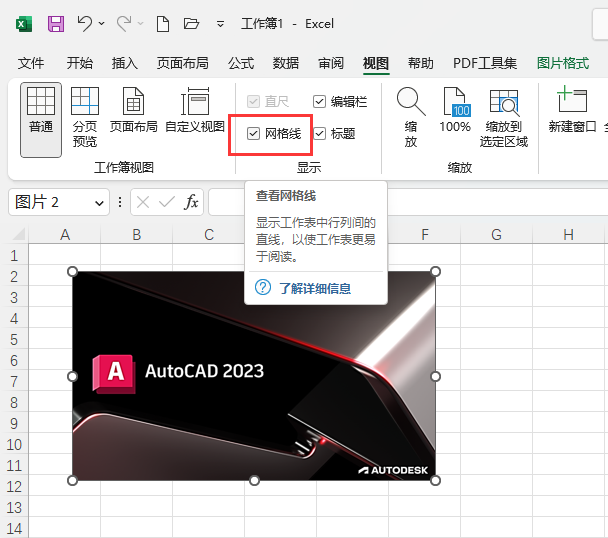This screenshot has height=538, width=608.
Task: Click the formula bar options dots
Action: tap(120, 202)
